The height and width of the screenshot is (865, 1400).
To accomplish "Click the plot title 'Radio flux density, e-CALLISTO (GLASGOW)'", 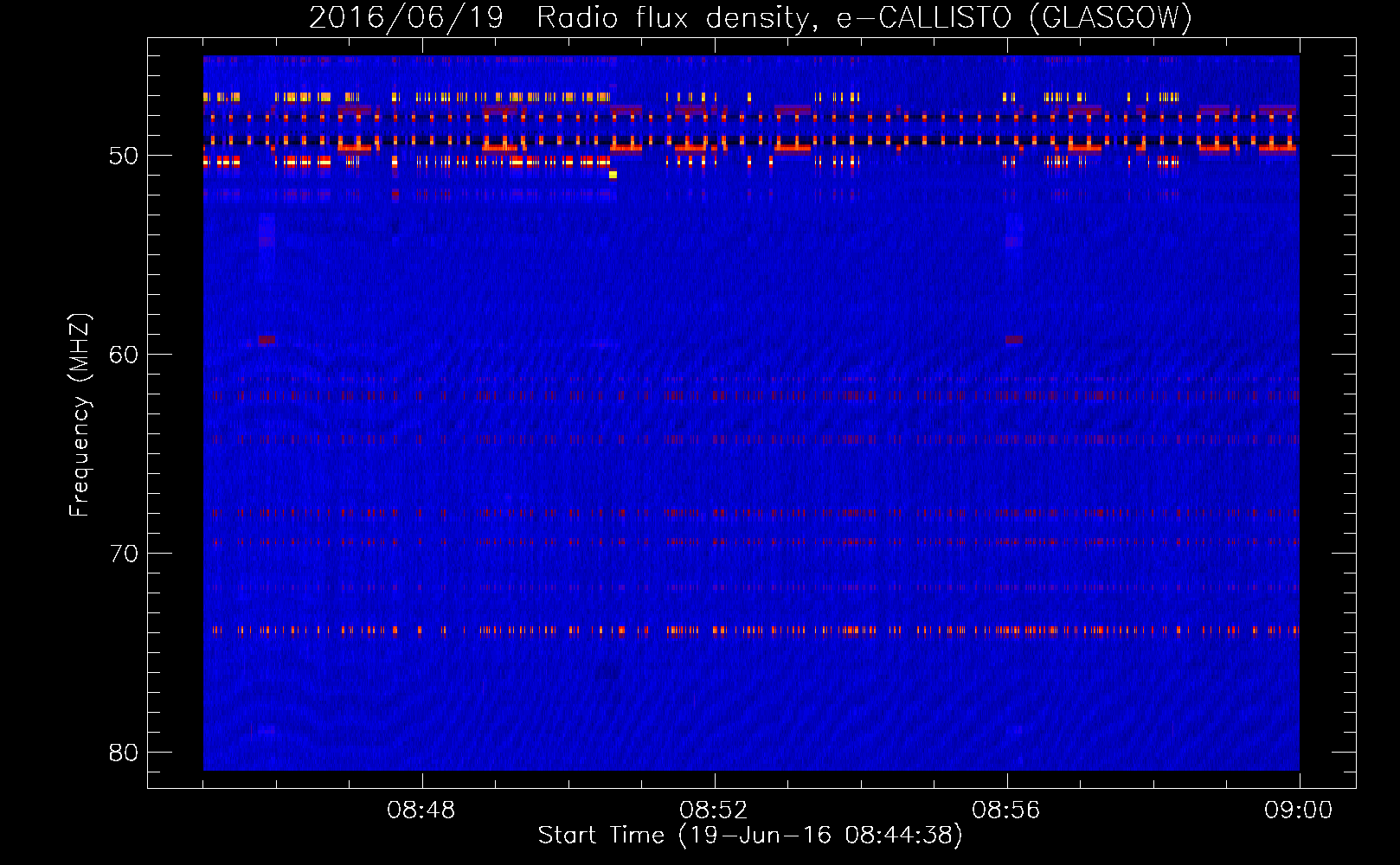I will (864, 18).
